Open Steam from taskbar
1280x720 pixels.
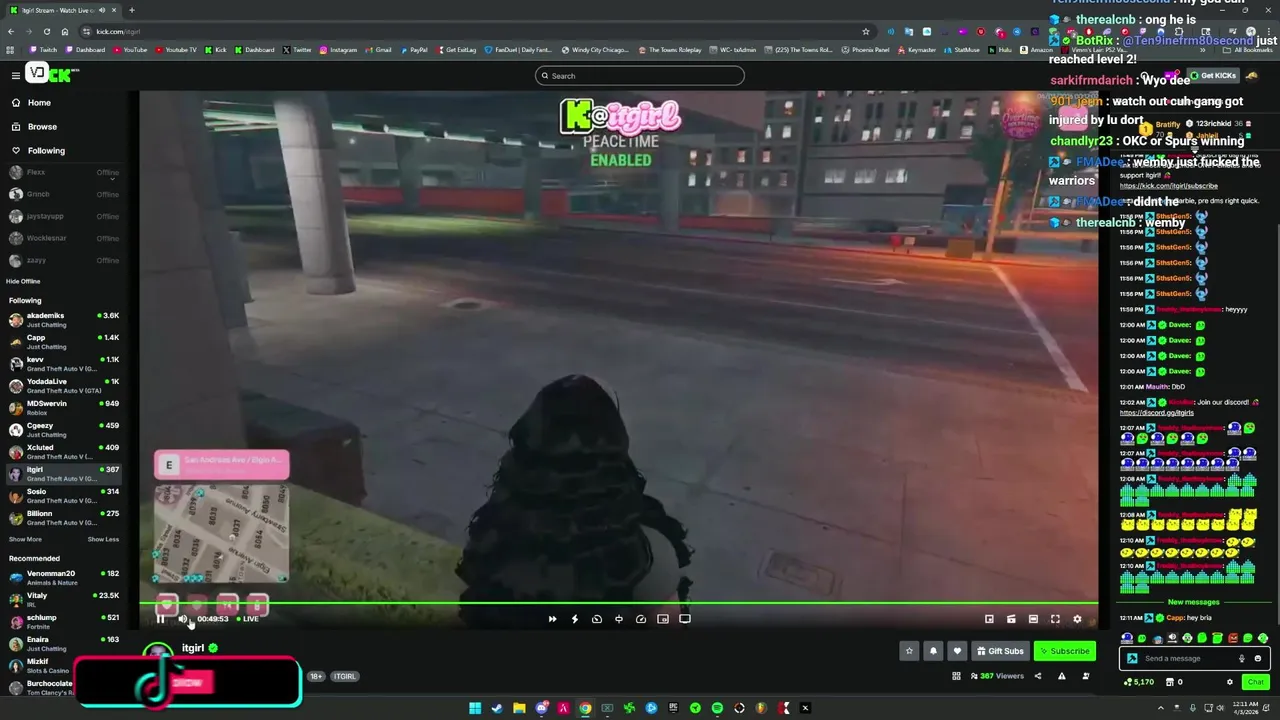(x=497, y=708)
